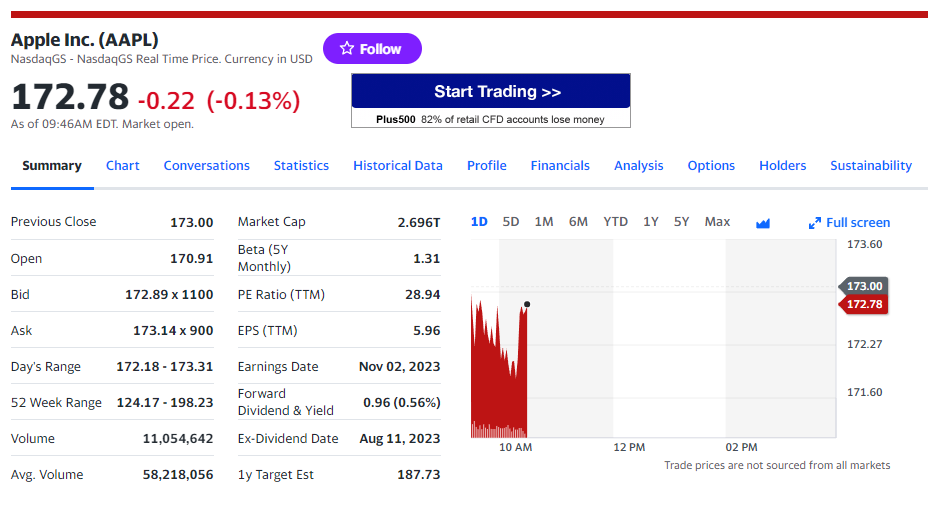Select the Open value 170.91

pos(192,259)
